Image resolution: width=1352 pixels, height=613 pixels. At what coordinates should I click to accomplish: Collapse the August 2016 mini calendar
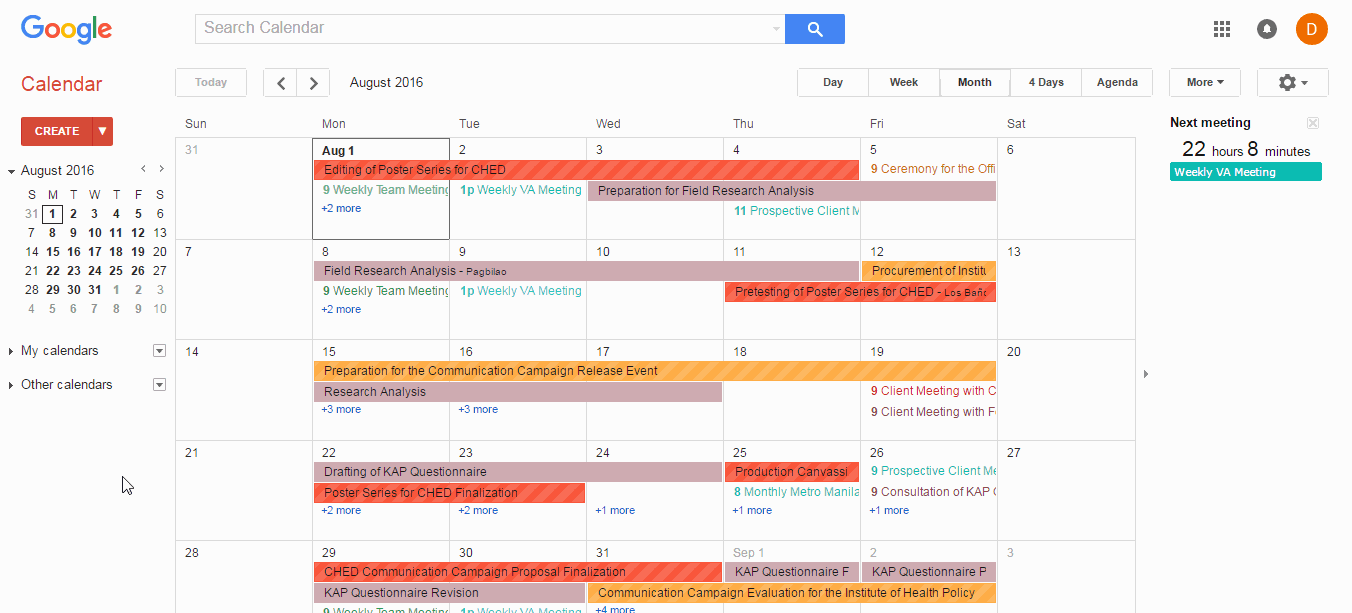12,171
